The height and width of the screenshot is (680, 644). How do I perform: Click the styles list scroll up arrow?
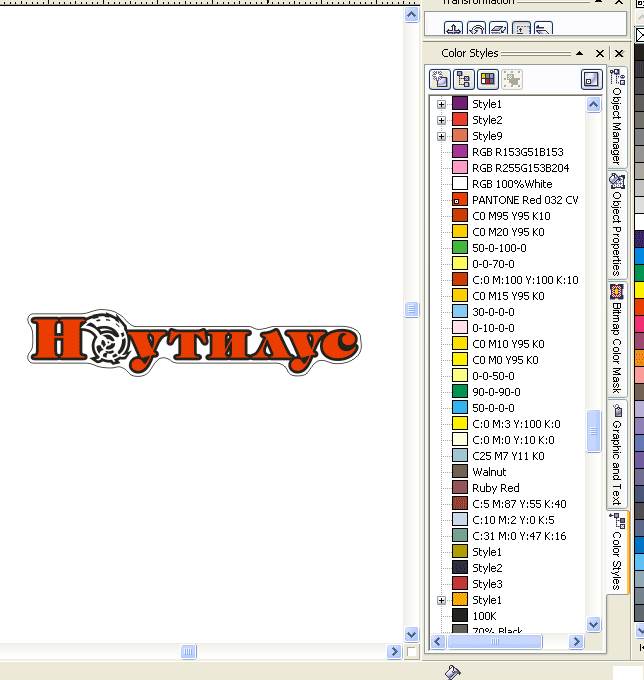594,105
